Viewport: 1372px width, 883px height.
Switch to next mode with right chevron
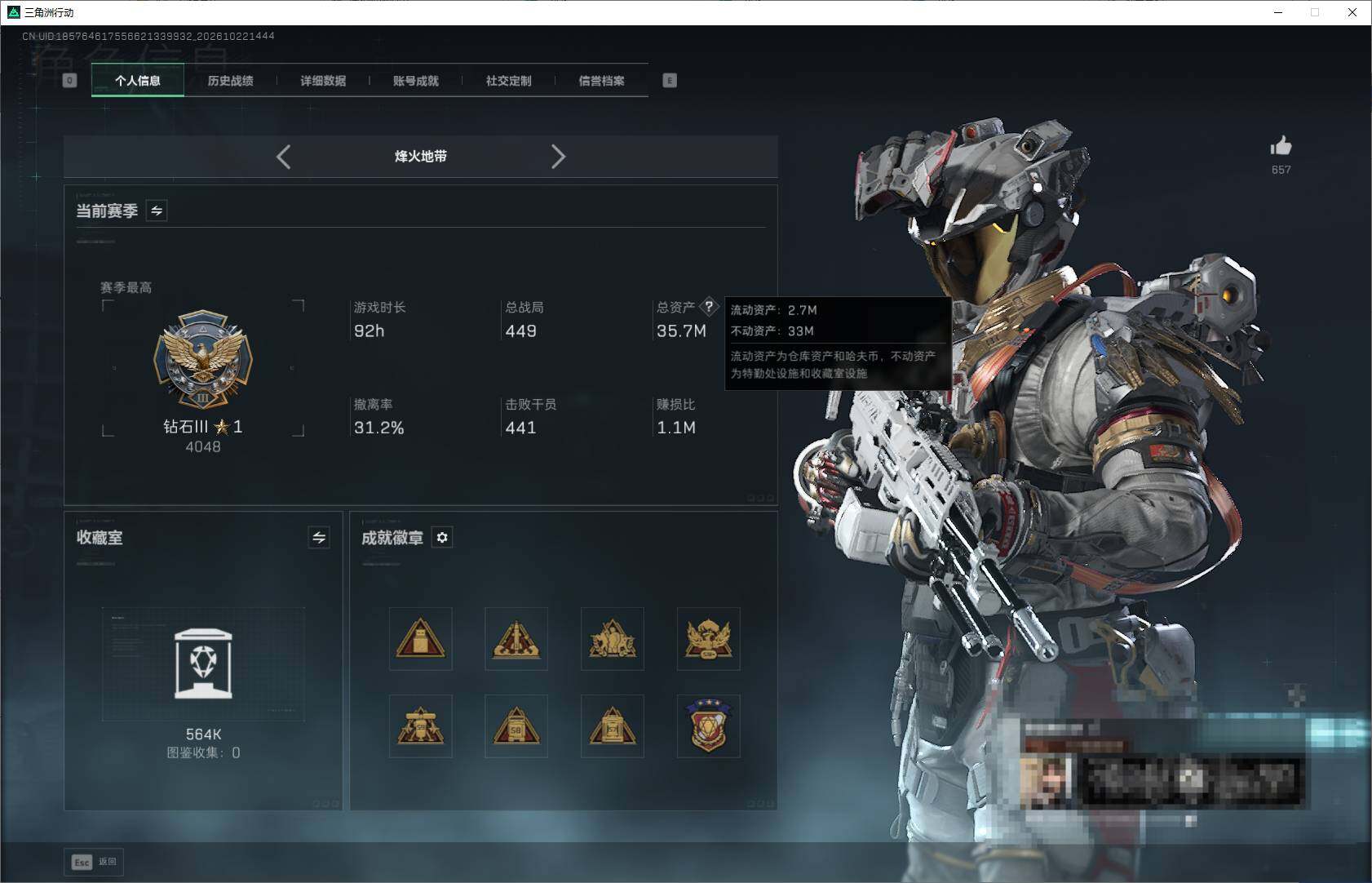pyautogui.click(x=558, y=157)
